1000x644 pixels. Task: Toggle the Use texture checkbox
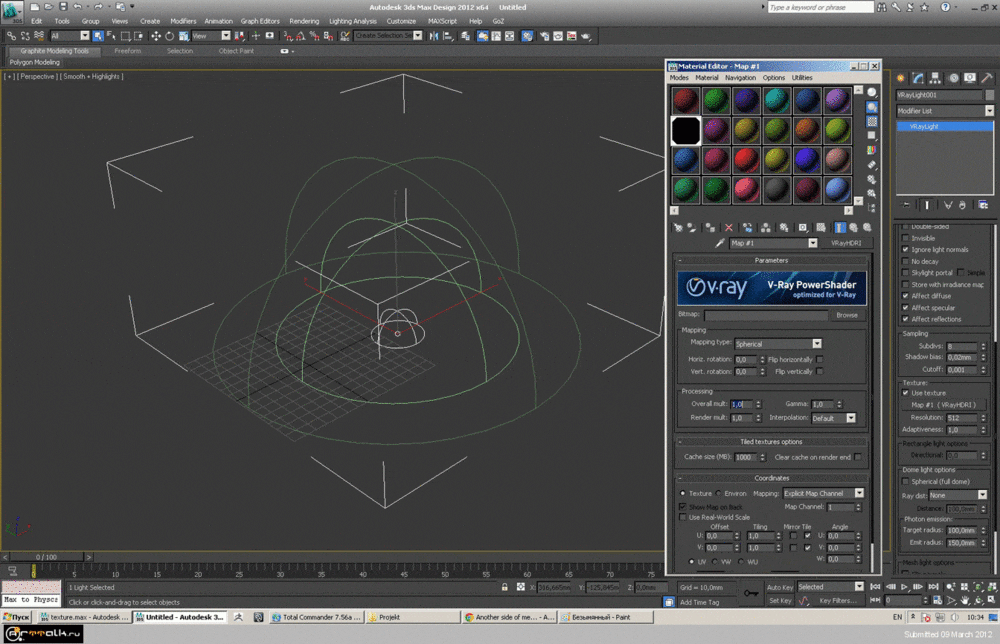pyautogui.click(x=905, y=393)
